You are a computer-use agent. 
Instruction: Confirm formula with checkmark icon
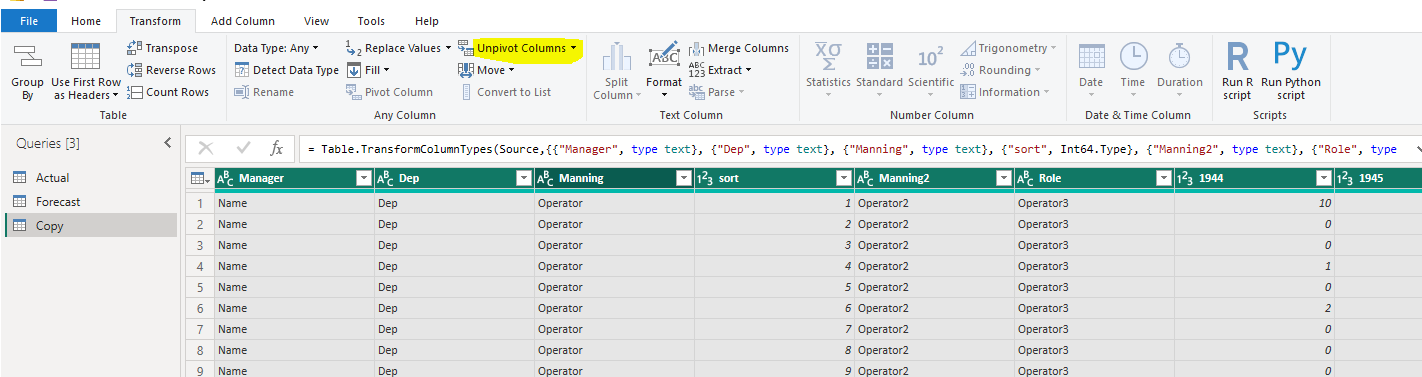(243, 148)
